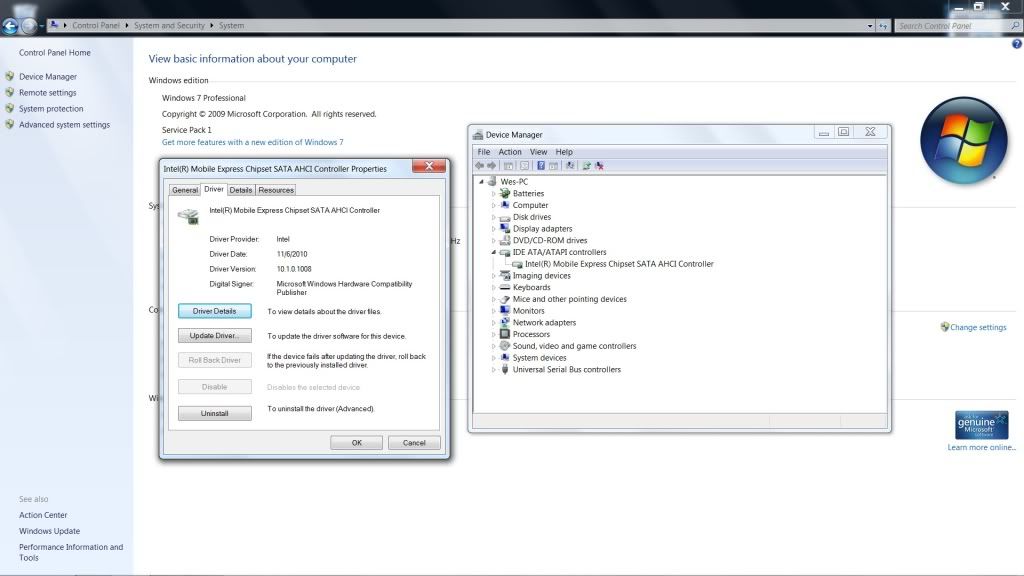Viewport: 1024px width, 576px height.
Task: Select Intel SATA AHCI Controller tree item
Action: (619, 264)
